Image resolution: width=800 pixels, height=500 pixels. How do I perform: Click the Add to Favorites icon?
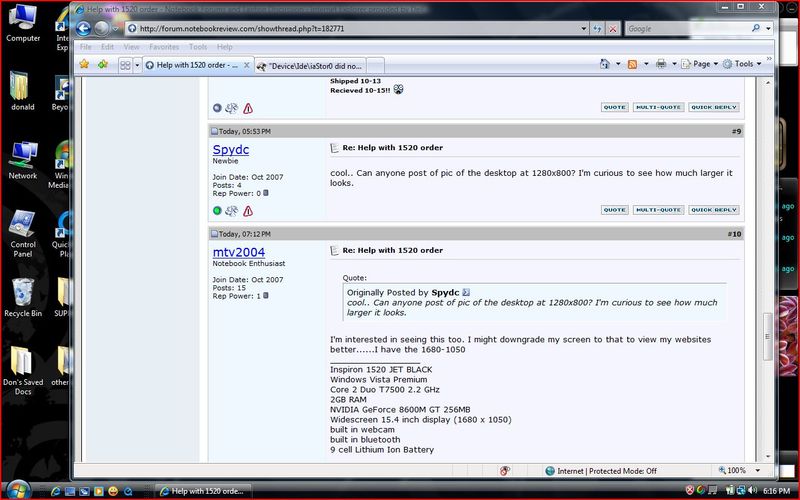coord(103,64)
